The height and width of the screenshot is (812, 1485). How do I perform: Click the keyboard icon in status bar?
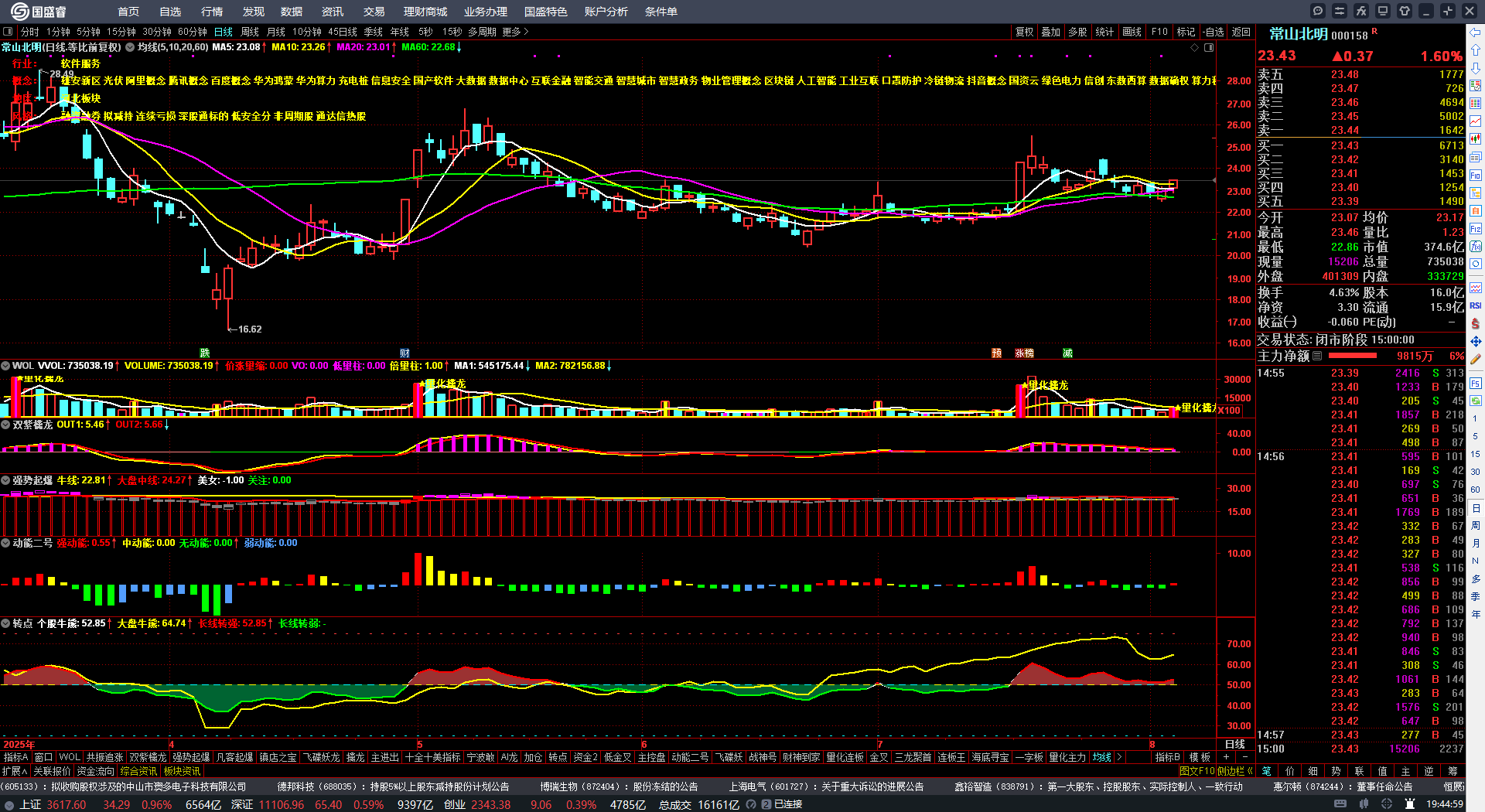[x=1340, y=804]
